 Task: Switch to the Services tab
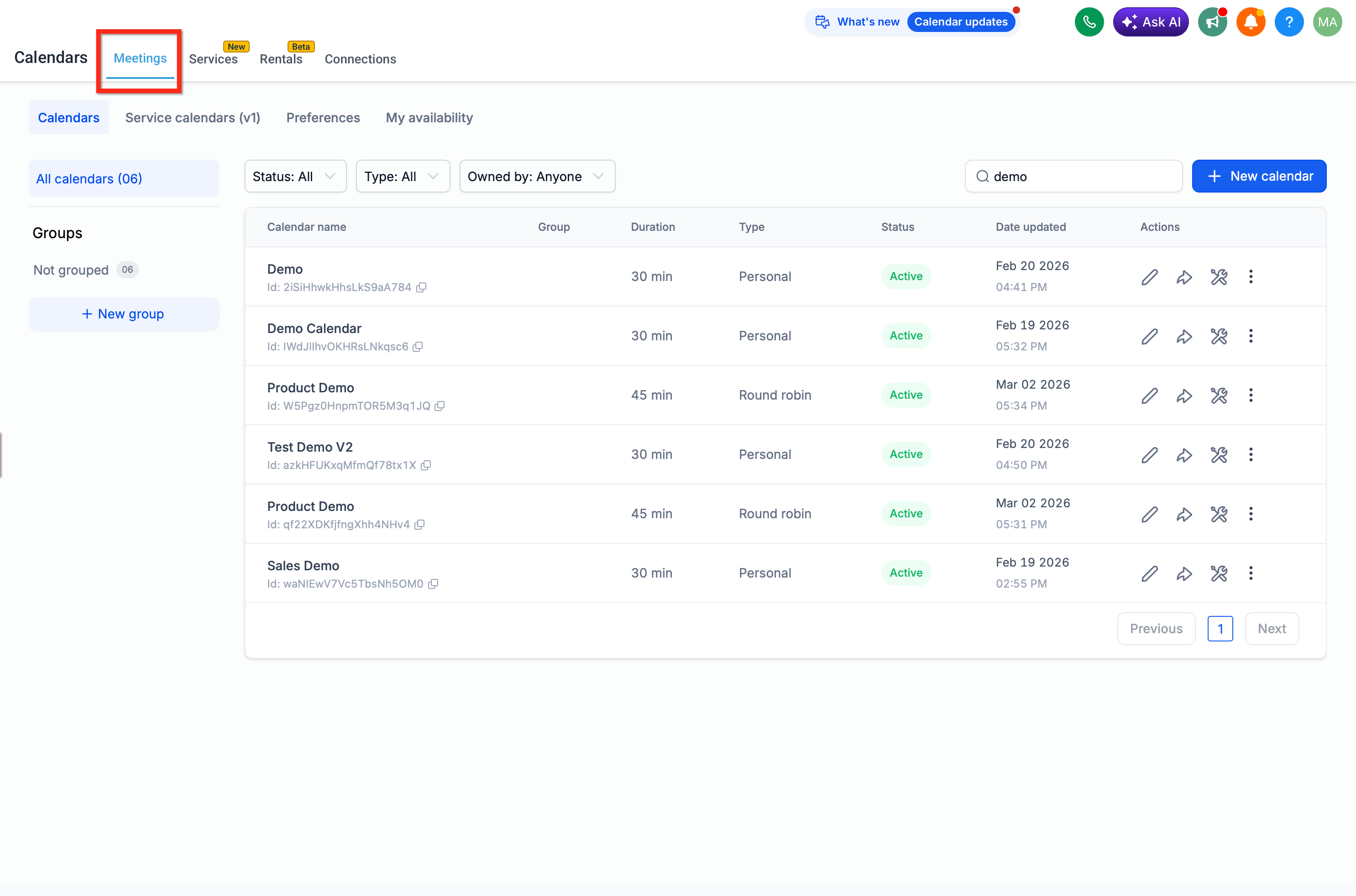(213, 59)
